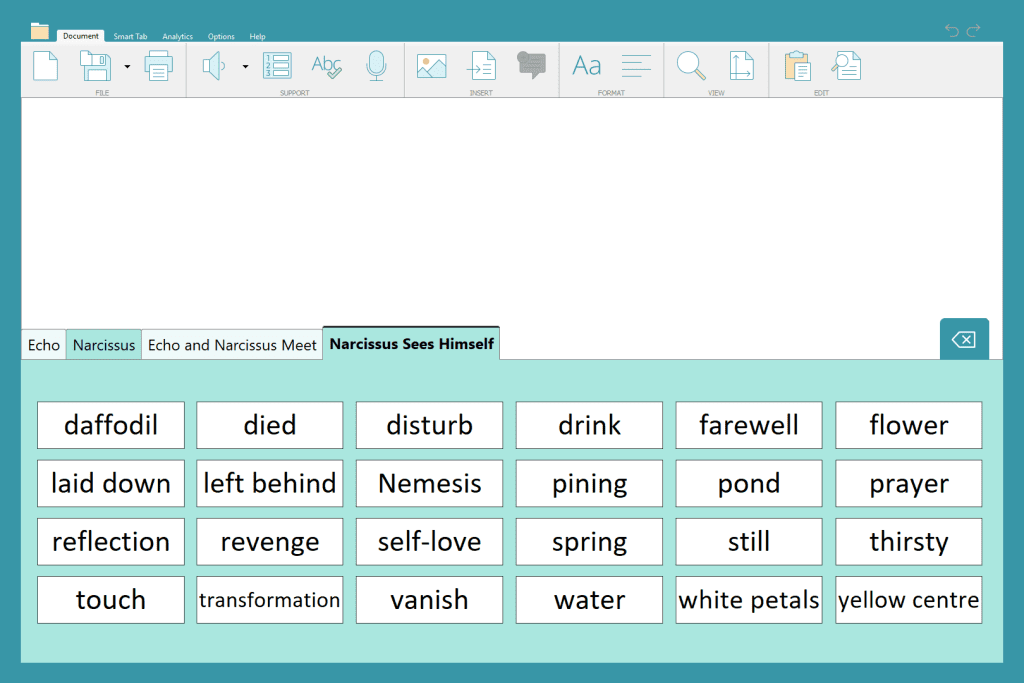
Task: Click the Speak speaker icon
Action: tap(214, 66)
